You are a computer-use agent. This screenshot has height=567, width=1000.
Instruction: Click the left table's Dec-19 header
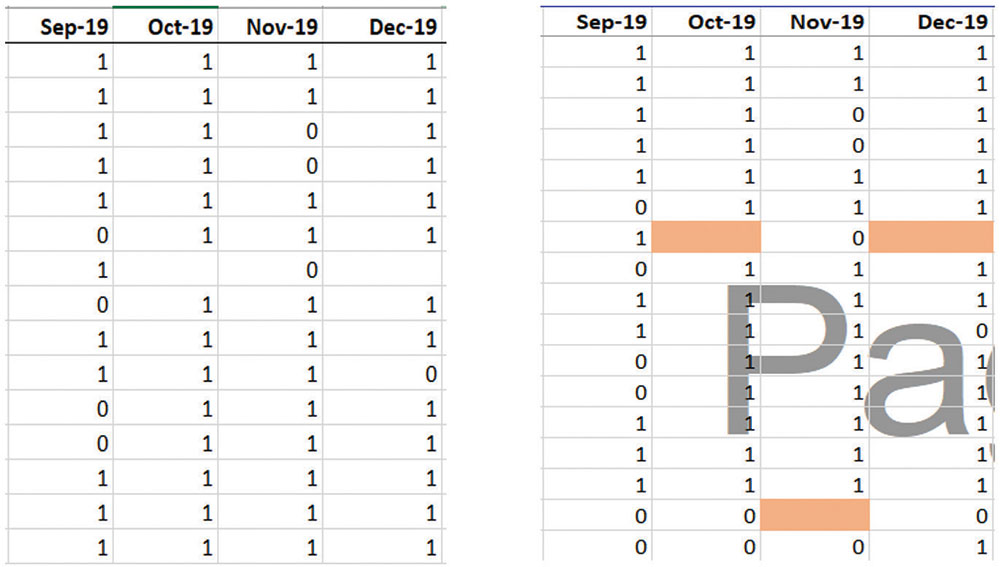[x=402, y=28]
